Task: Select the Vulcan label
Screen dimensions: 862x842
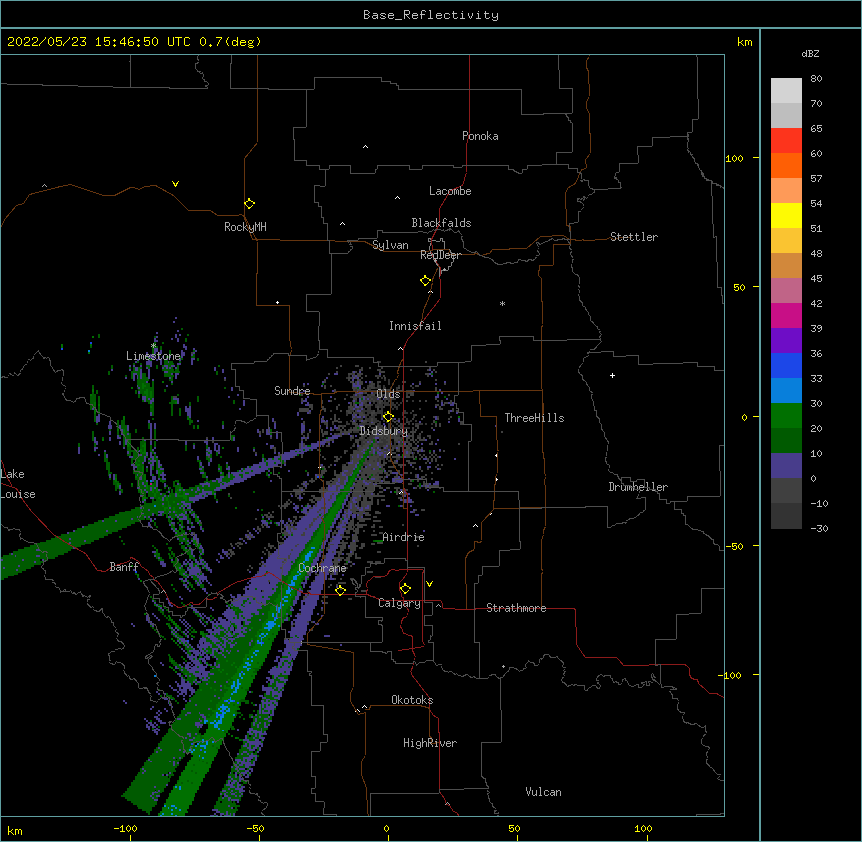Action: coord(543,792)
